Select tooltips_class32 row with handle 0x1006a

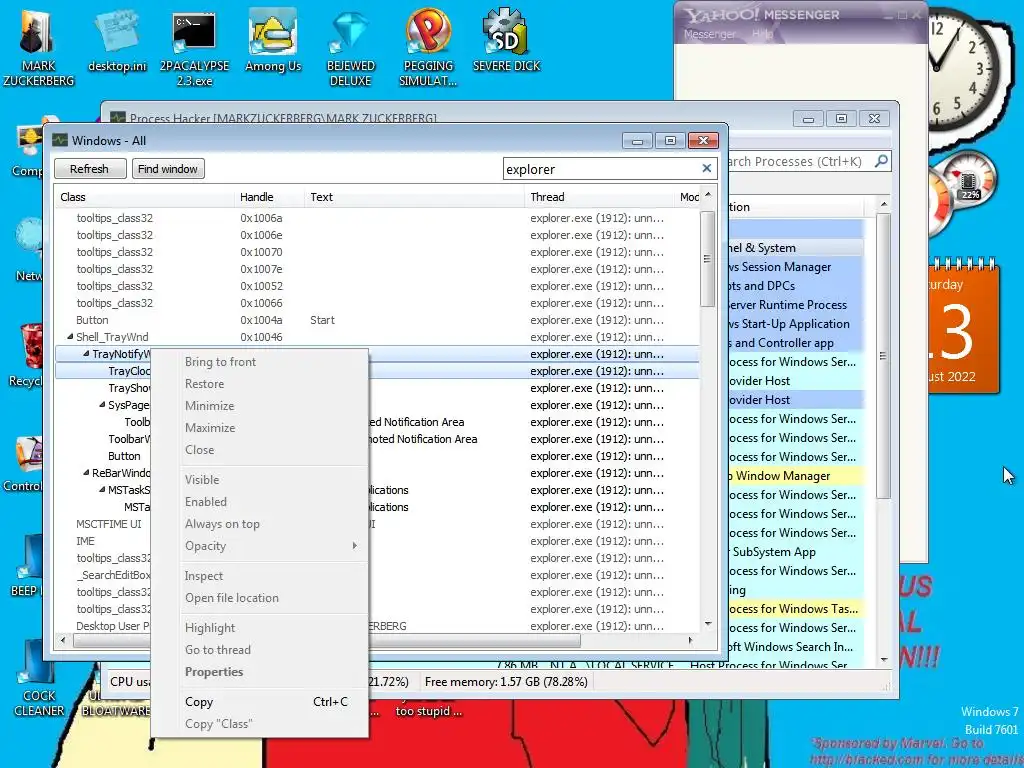click(x=377, y=218)
